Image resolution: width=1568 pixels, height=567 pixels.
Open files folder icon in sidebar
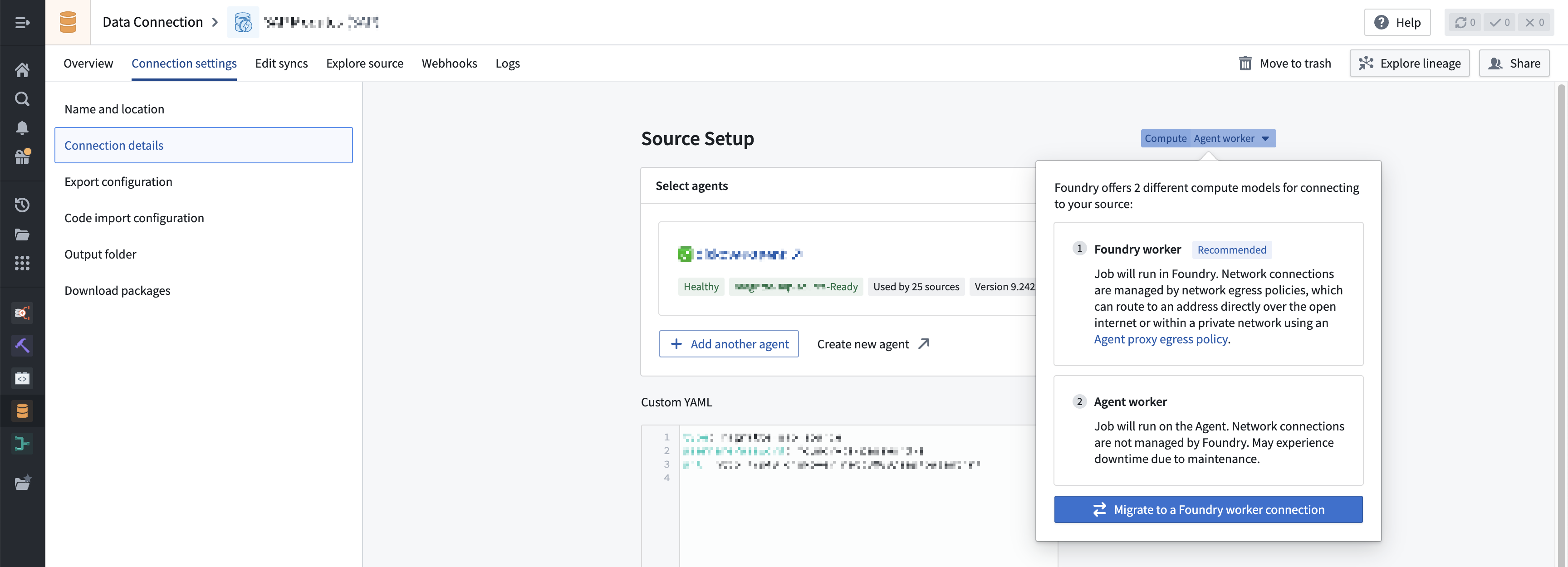point(22,234)
